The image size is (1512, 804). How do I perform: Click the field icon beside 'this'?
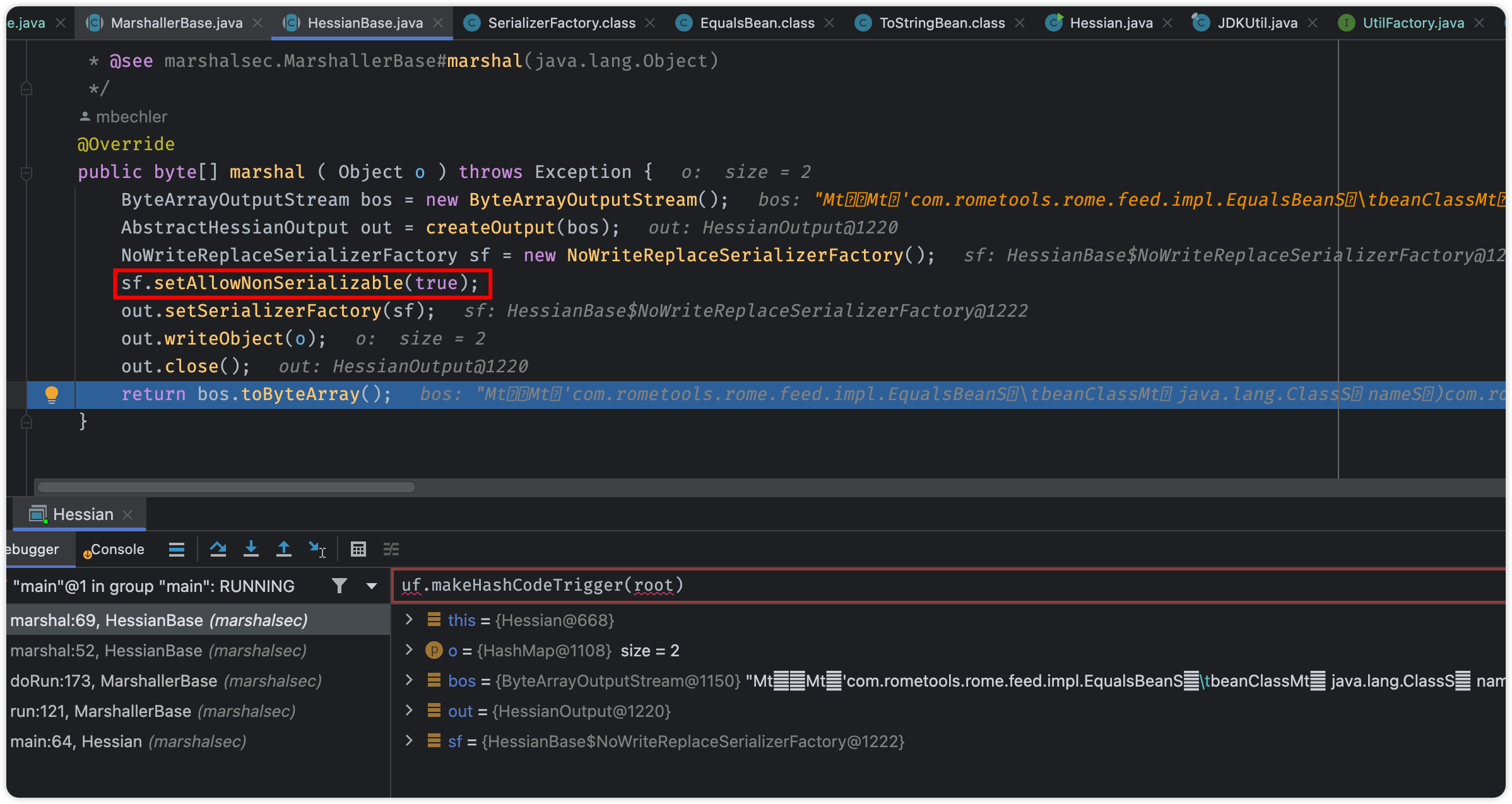pyautogui.click(x=434, y=620)
